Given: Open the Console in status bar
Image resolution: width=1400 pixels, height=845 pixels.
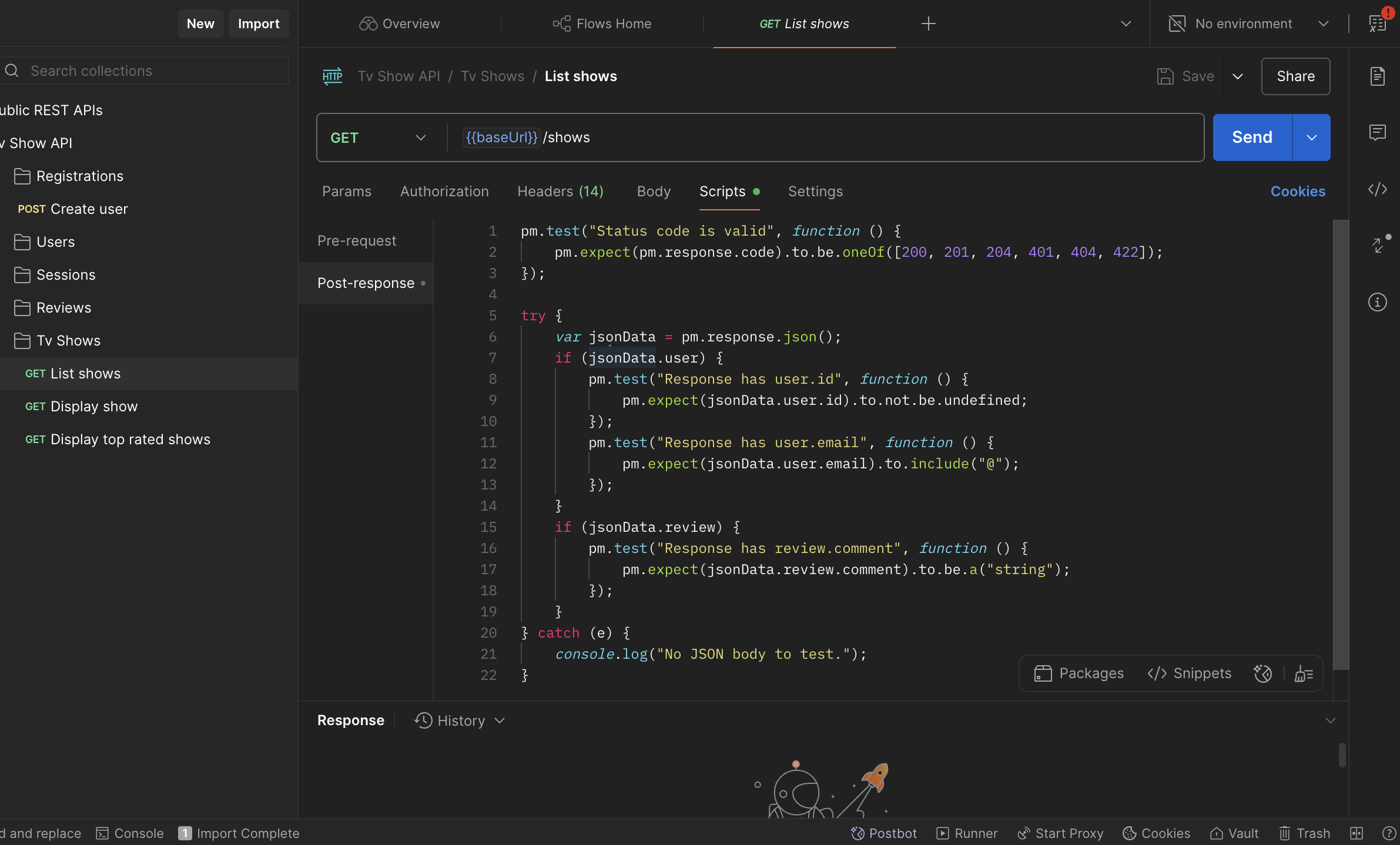Looking at the screenshot, I should 130,833.
